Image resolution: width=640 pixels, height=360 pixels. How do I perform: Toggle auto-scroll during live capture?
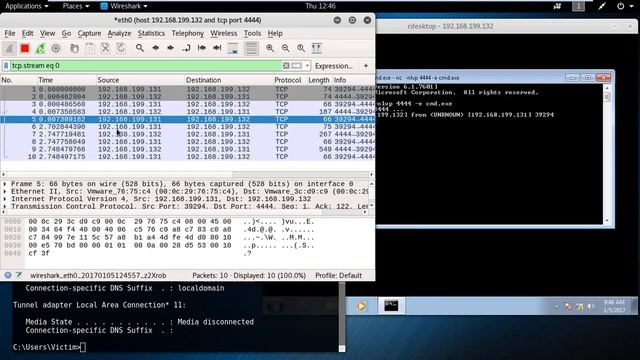point(233,49)
